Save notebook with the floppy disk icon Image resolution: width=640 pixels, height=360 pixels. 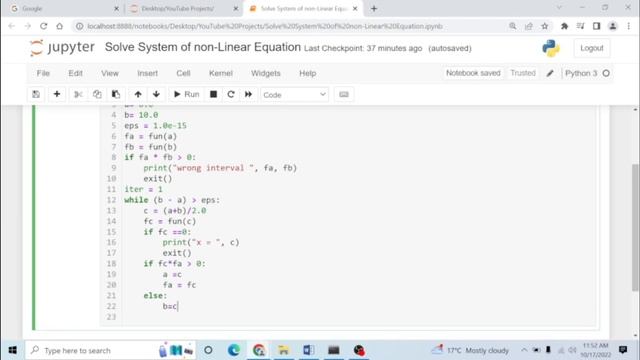pyautogui.click(x=36, y=94)
